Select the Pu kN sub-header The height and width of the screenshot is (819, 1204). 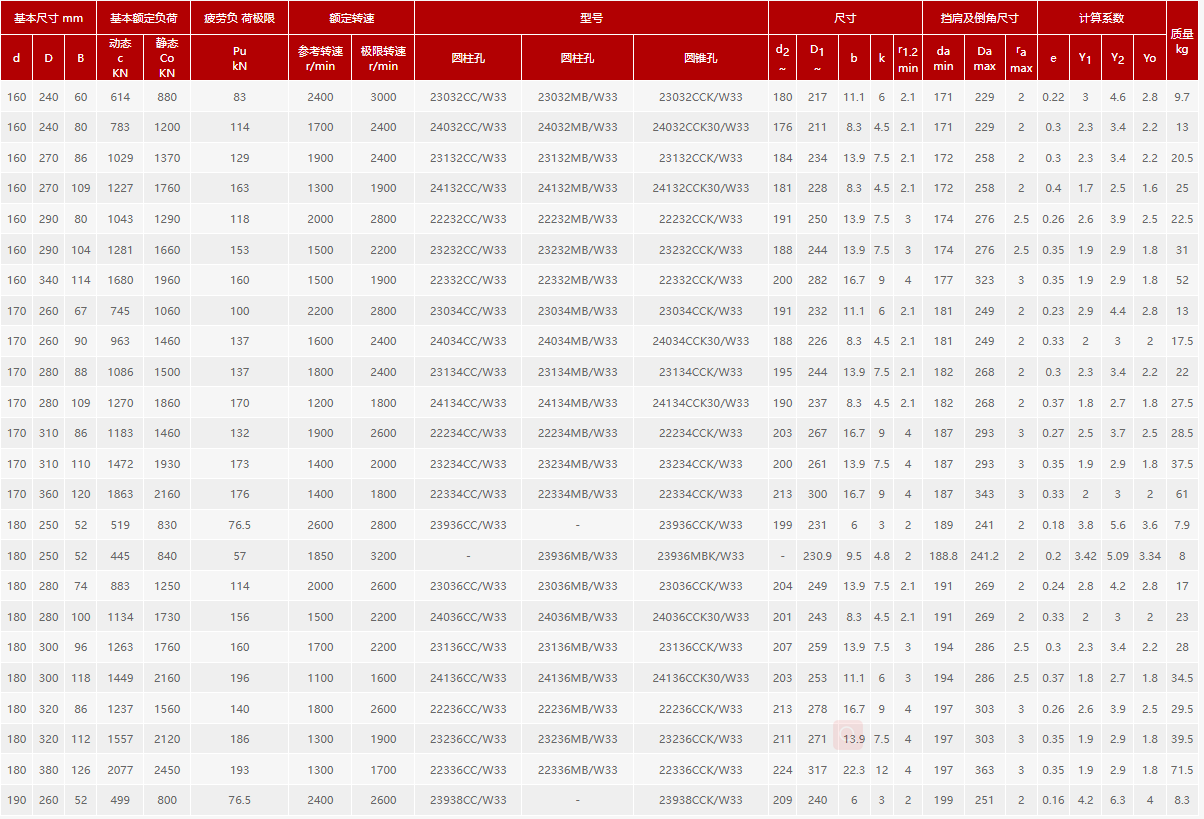point(239,58)
